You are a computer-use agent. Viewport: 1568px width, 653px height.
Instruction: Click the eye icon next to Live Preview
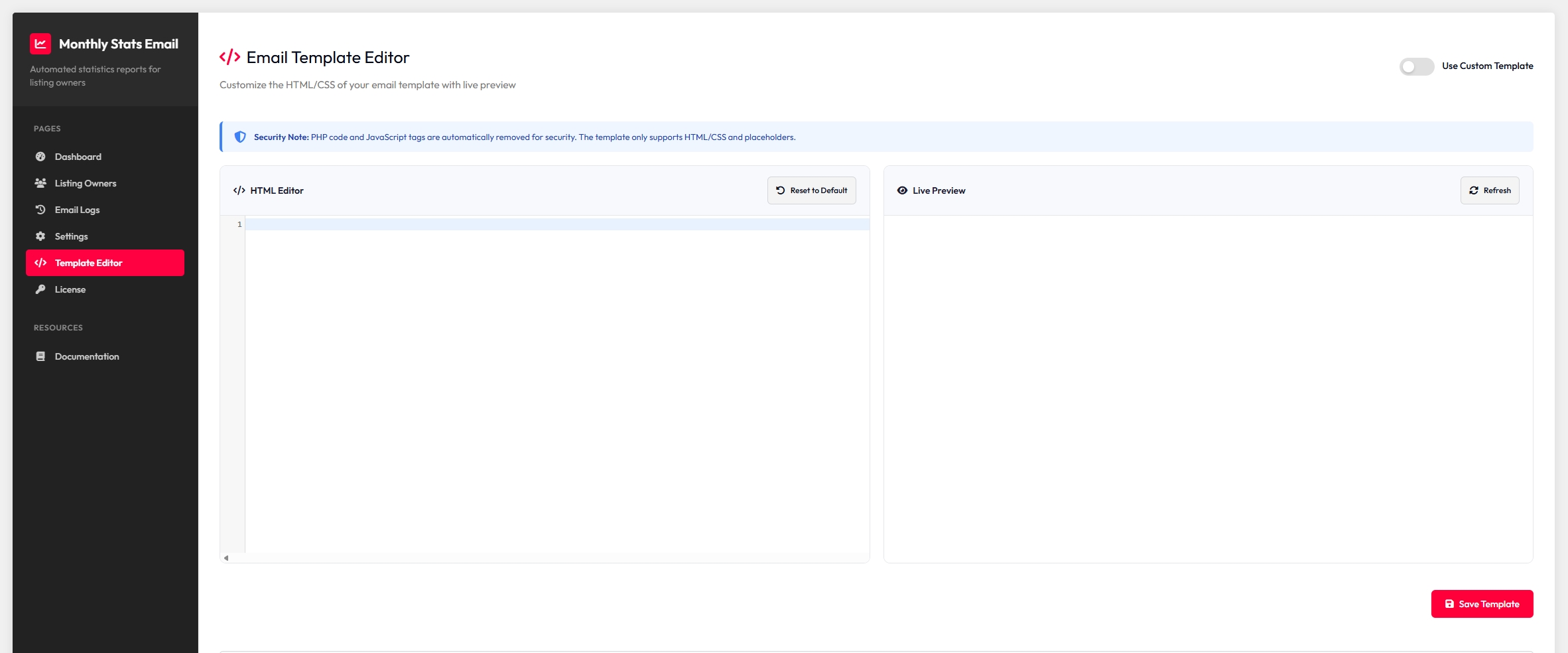tap(902, 190)
